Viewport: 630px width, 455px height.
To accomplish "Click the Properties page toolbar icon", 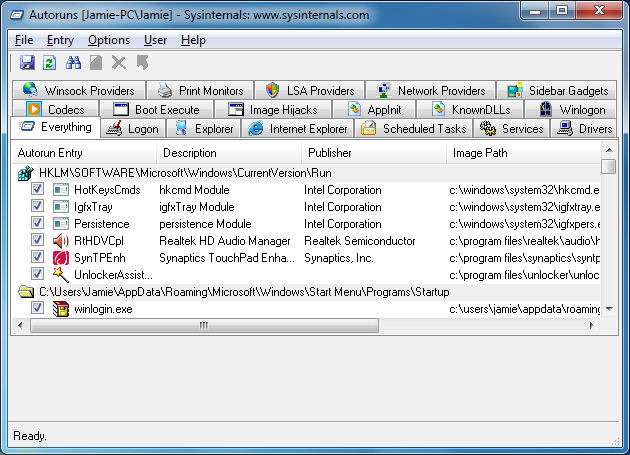I will pos(96,63).
